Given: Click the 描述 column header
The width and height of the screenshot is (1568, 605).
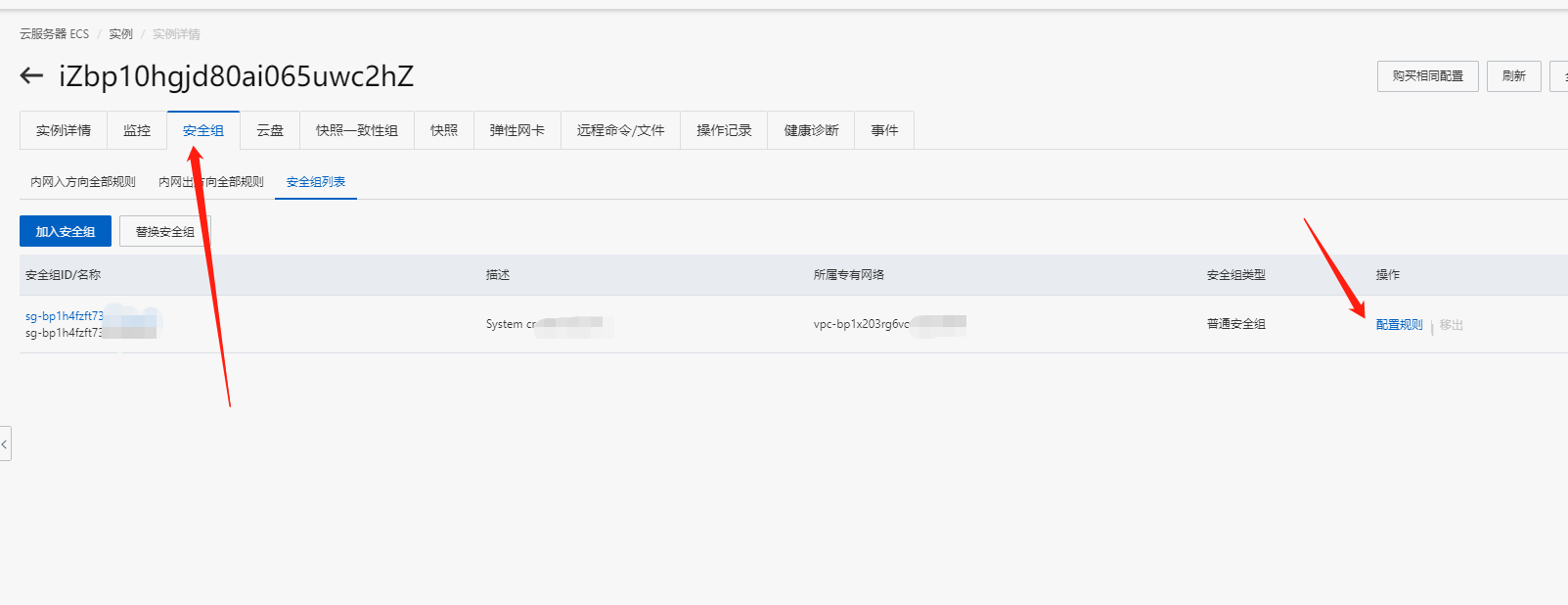Looking at the screenshot, I should coord(498,275).
